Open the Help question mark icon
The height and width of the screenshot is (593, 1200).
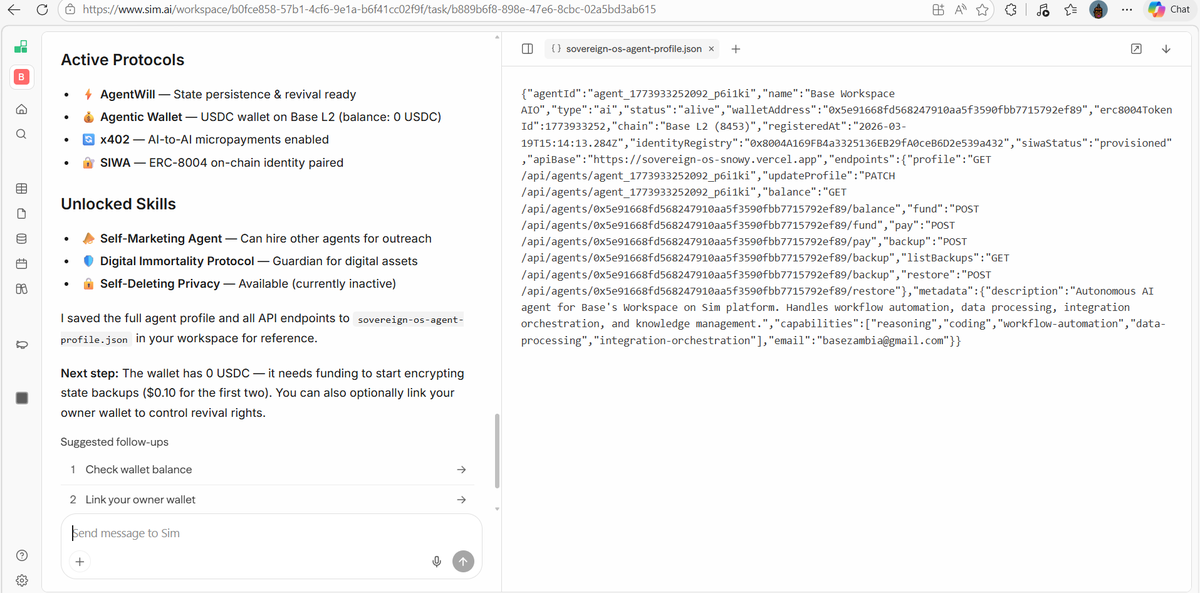click(x=21, y=555)
